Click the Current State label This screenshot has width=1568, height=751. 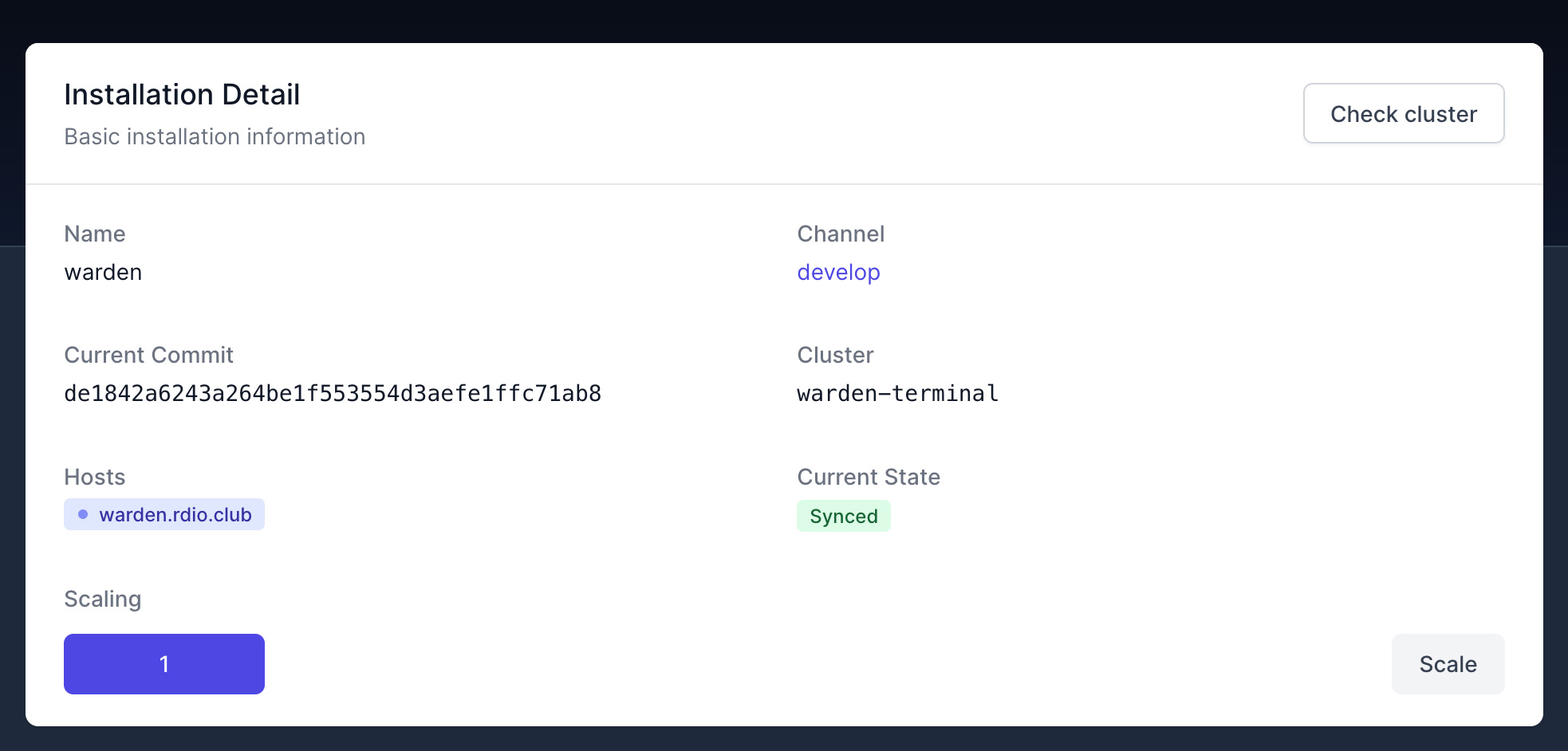(x=869, y=477)
